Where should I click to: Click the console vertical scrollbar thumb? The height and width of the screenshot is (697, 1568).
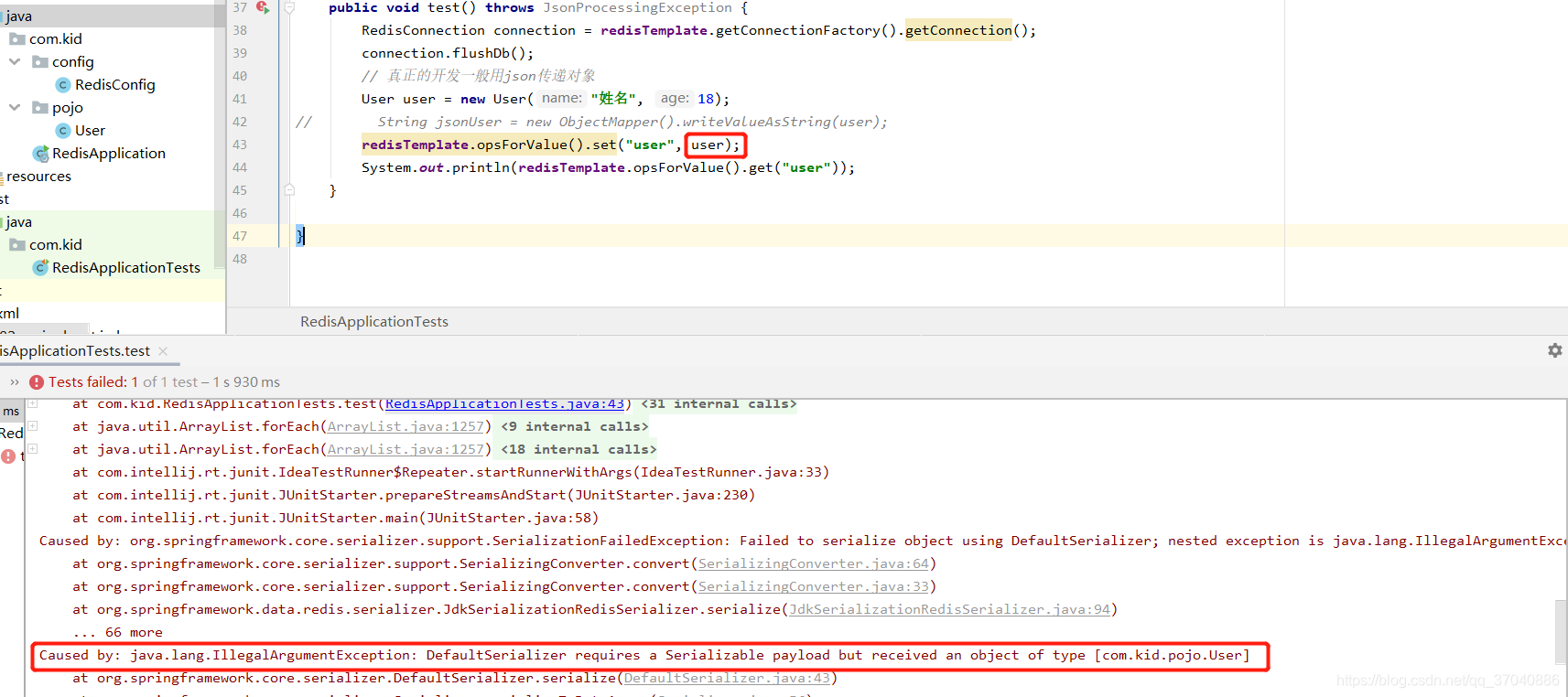(1562, 631)
